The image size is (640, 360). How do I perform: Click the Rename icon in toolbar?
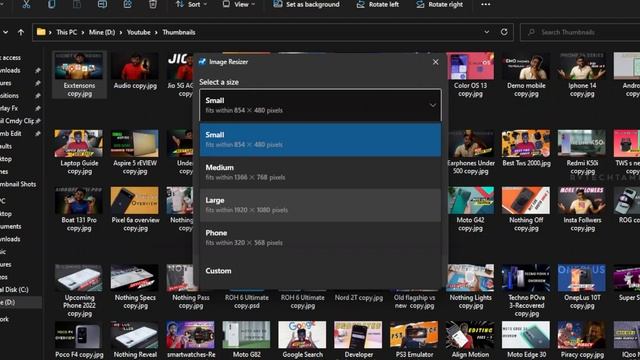(x=102, y=4)
